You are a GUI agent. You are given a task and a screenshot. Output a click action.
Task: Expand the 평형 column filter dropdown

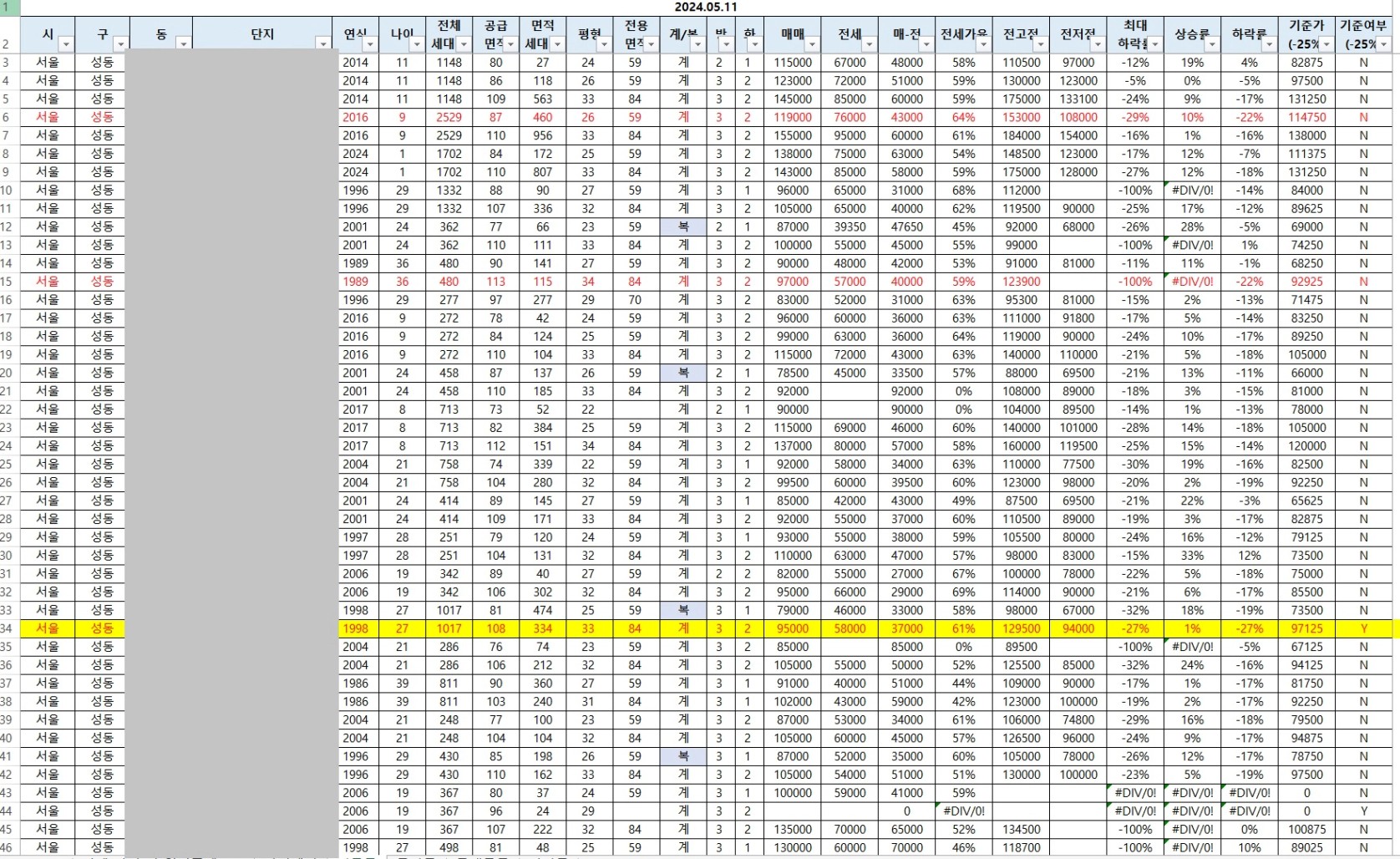coord(604,43)
